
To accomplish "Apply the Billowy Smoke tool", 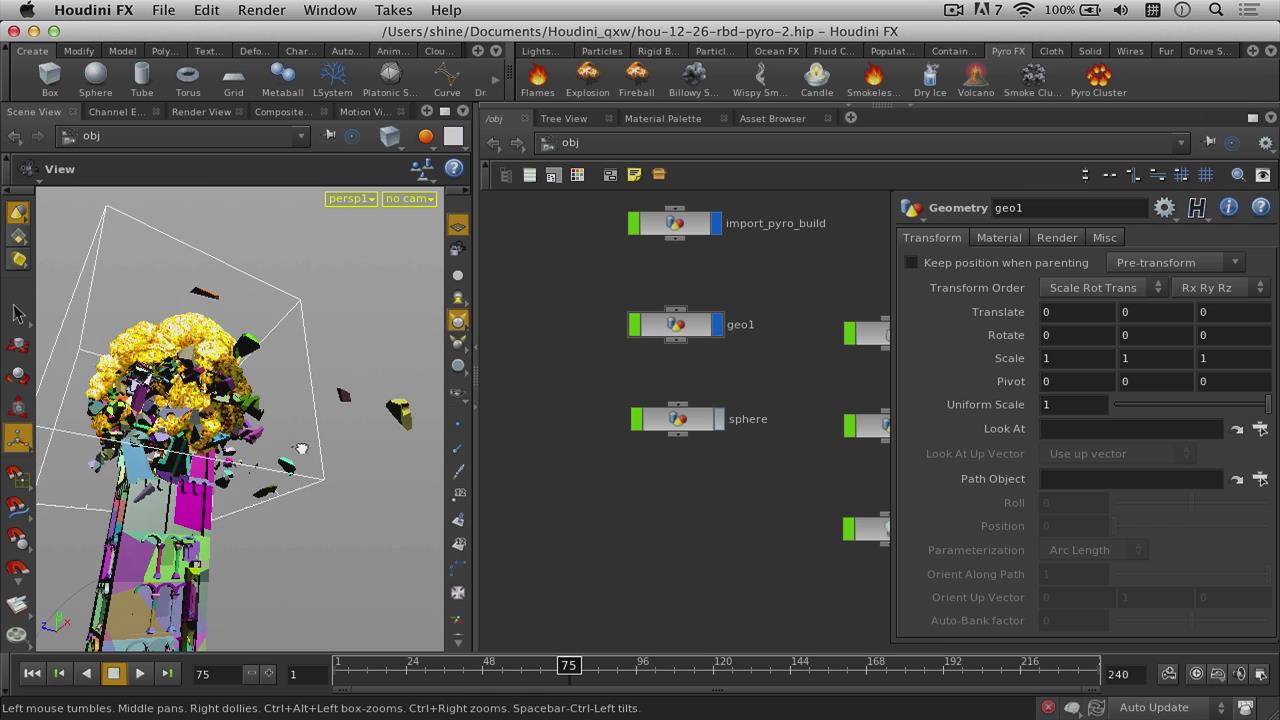I will click(693, 80).
